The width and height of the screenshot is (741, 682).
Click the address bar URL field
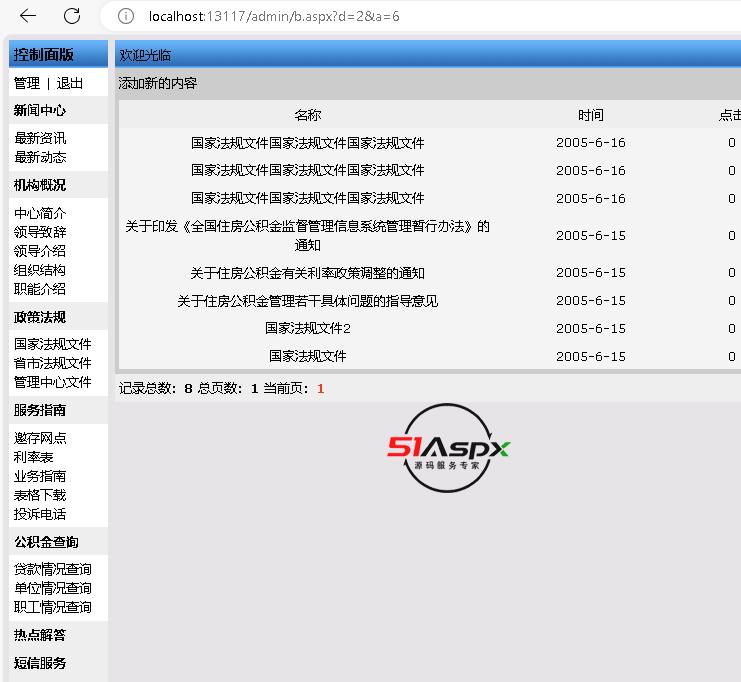(400, 16)
